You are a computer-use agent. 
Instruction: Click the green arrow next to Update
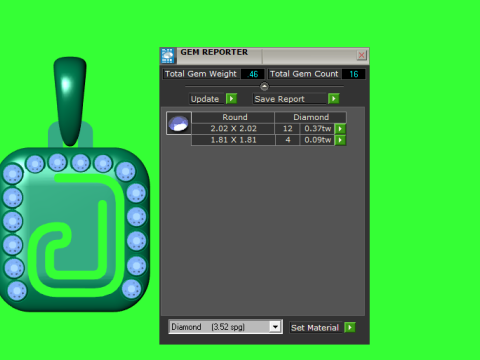click(231, 99)
